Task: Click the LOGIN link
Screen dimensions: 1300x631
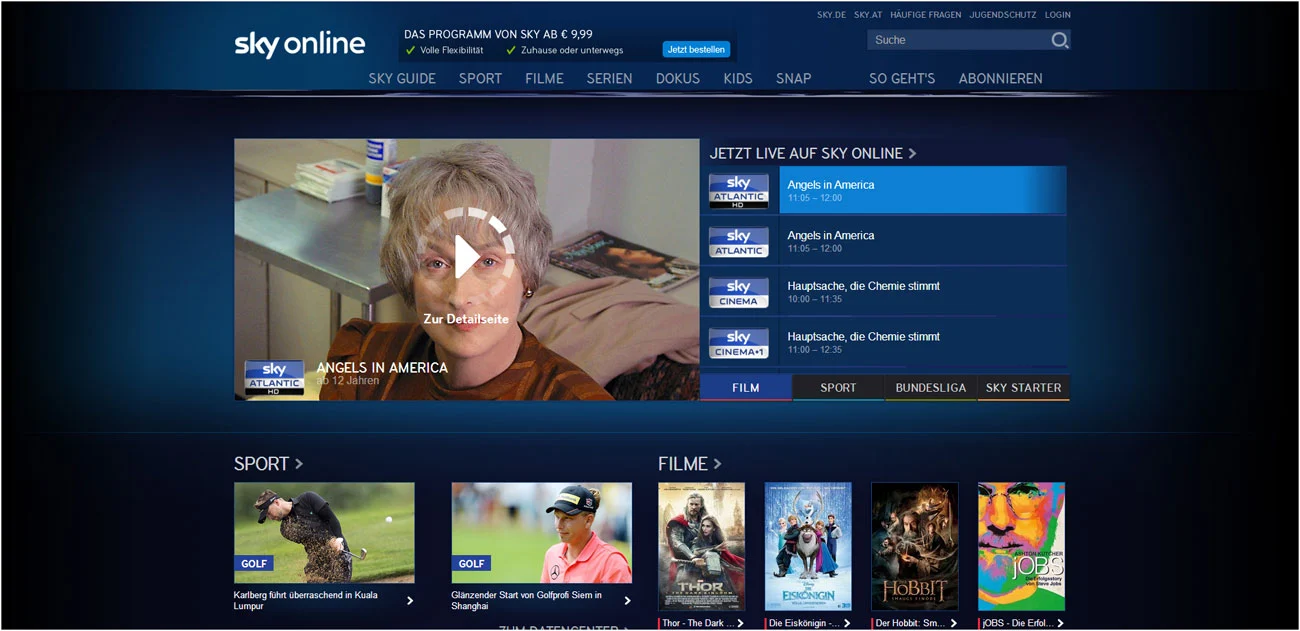Action: 1058,15
